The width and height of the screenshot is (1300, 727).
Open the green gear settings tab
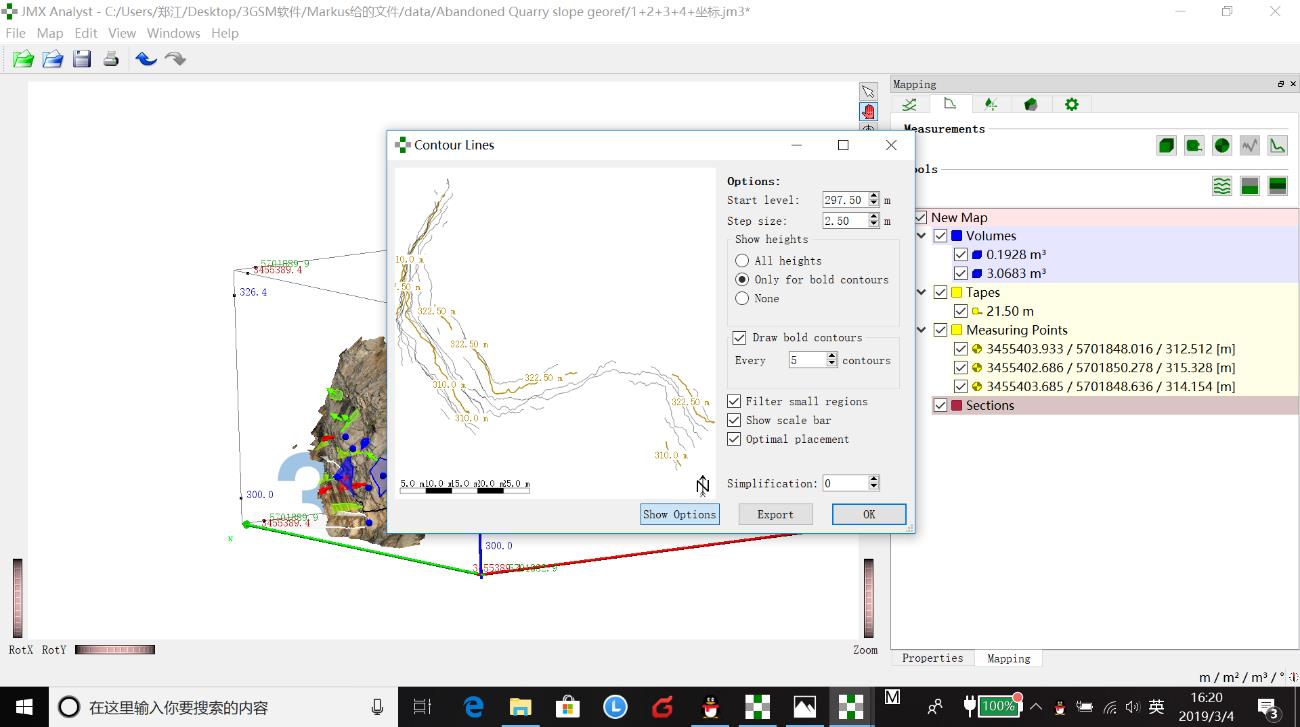tap(1071, 104)
